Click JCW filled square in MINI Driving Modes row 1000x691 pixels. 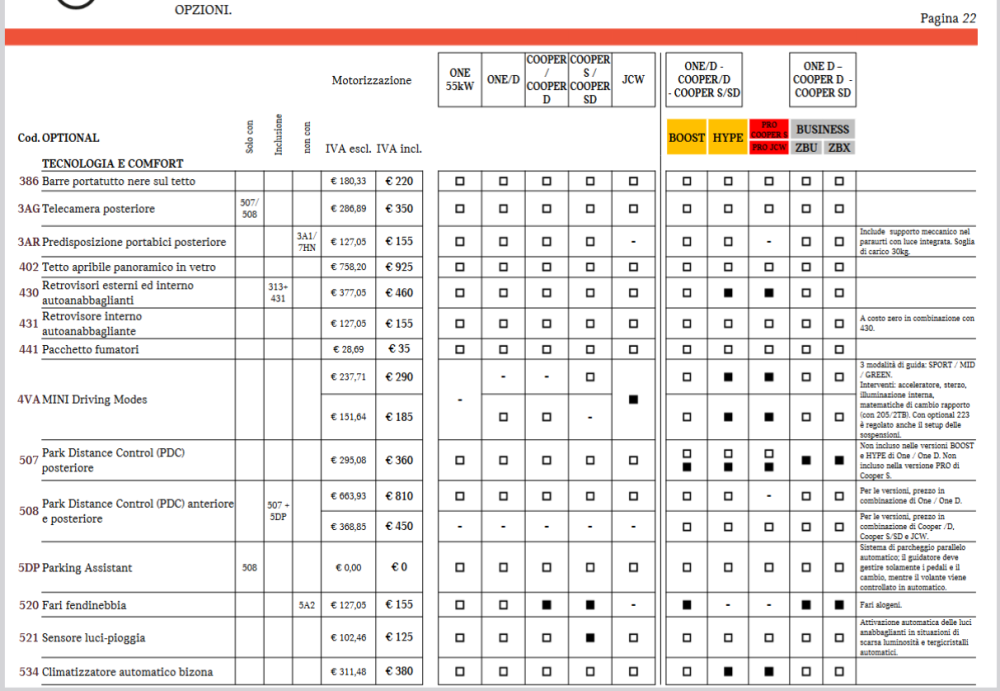click(633, 399)
